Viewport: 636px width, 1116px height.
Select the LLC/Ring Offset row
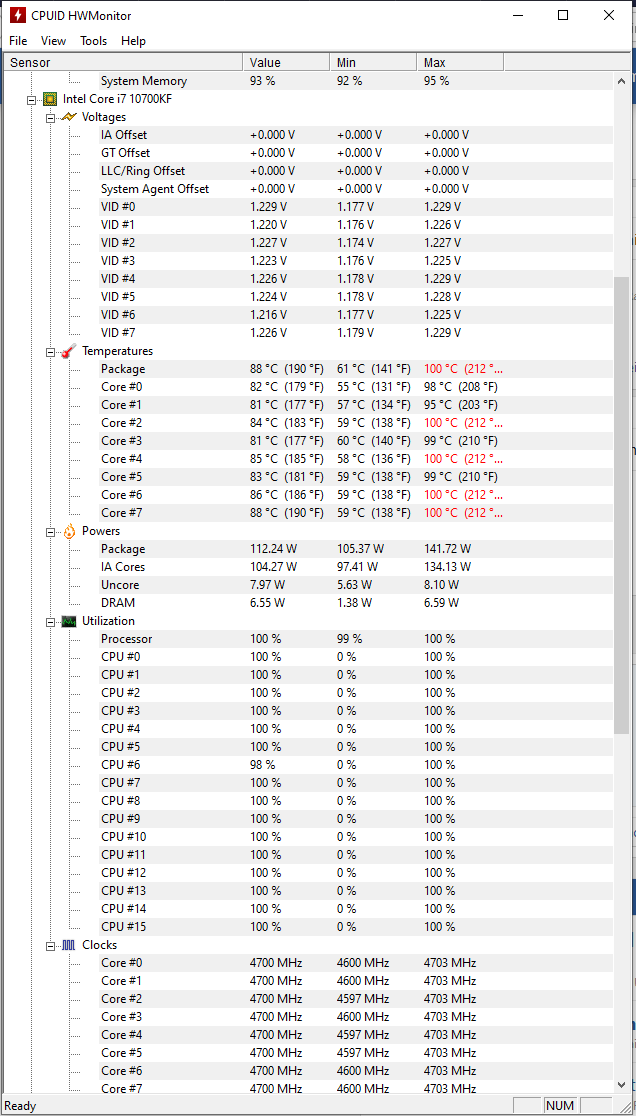click(356, 171)
